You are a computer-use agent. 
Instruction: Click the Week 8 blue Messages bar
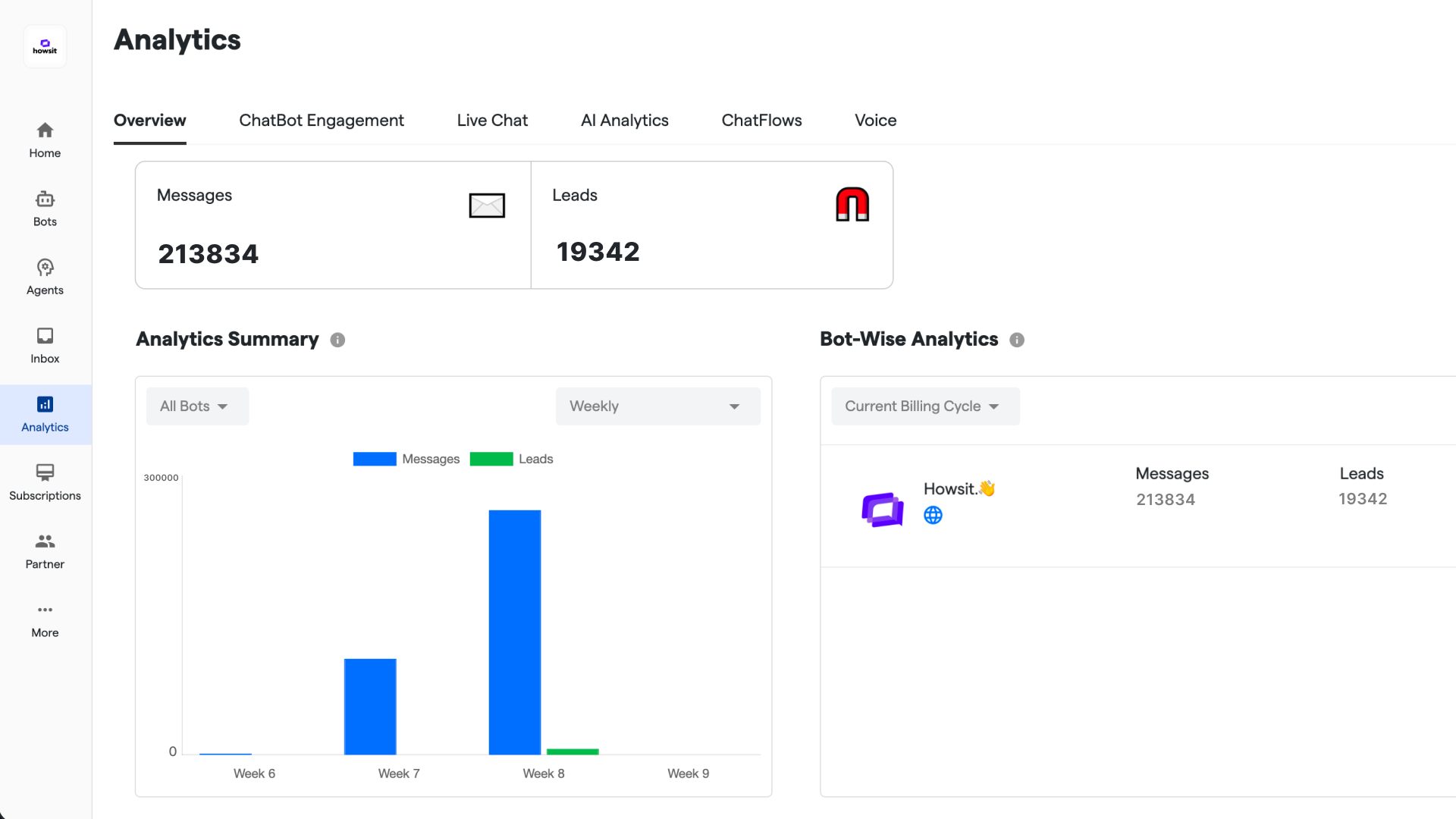tap(515, 632)
